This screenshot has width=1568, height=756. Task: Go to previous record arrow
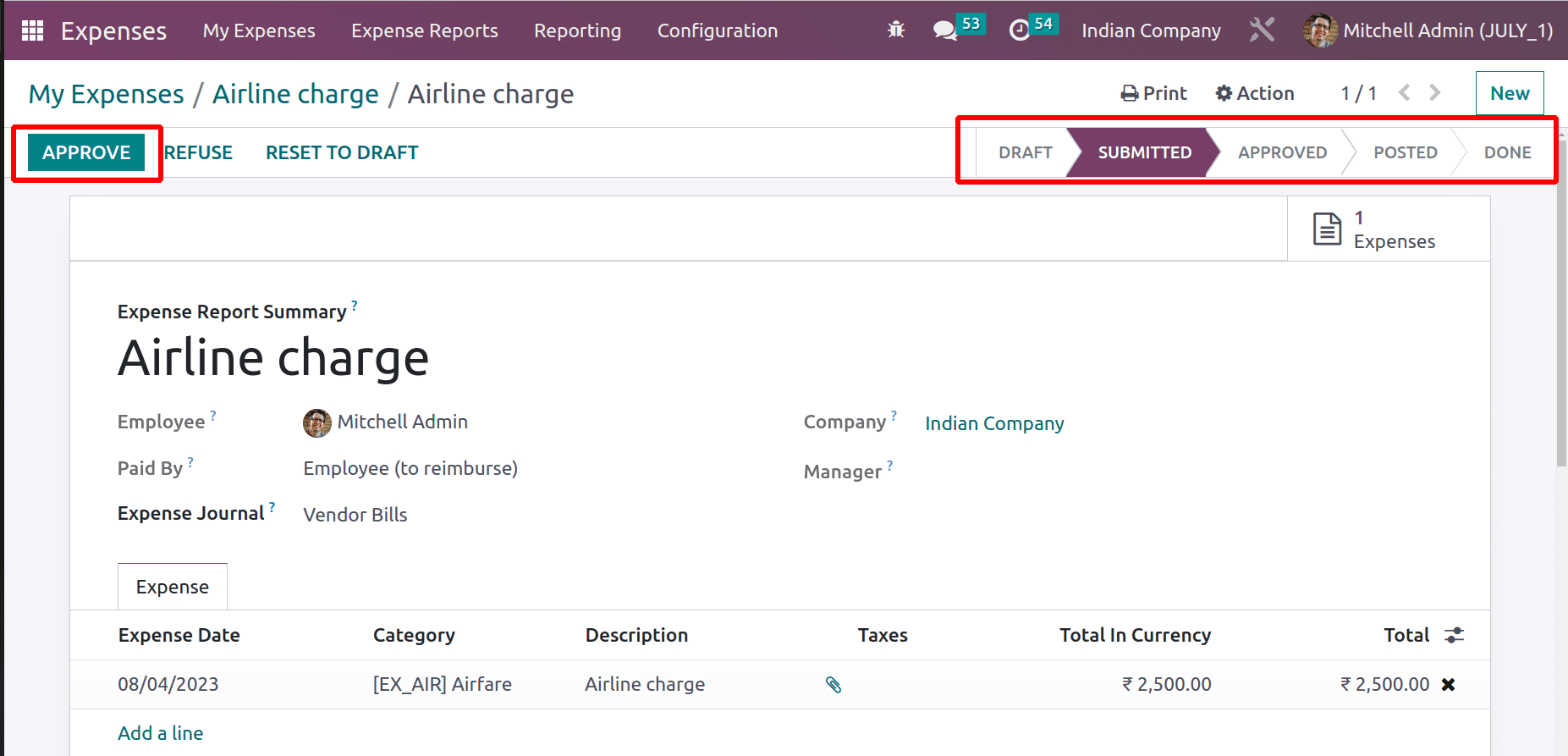pyautogui.click(x=1405, y=93)
